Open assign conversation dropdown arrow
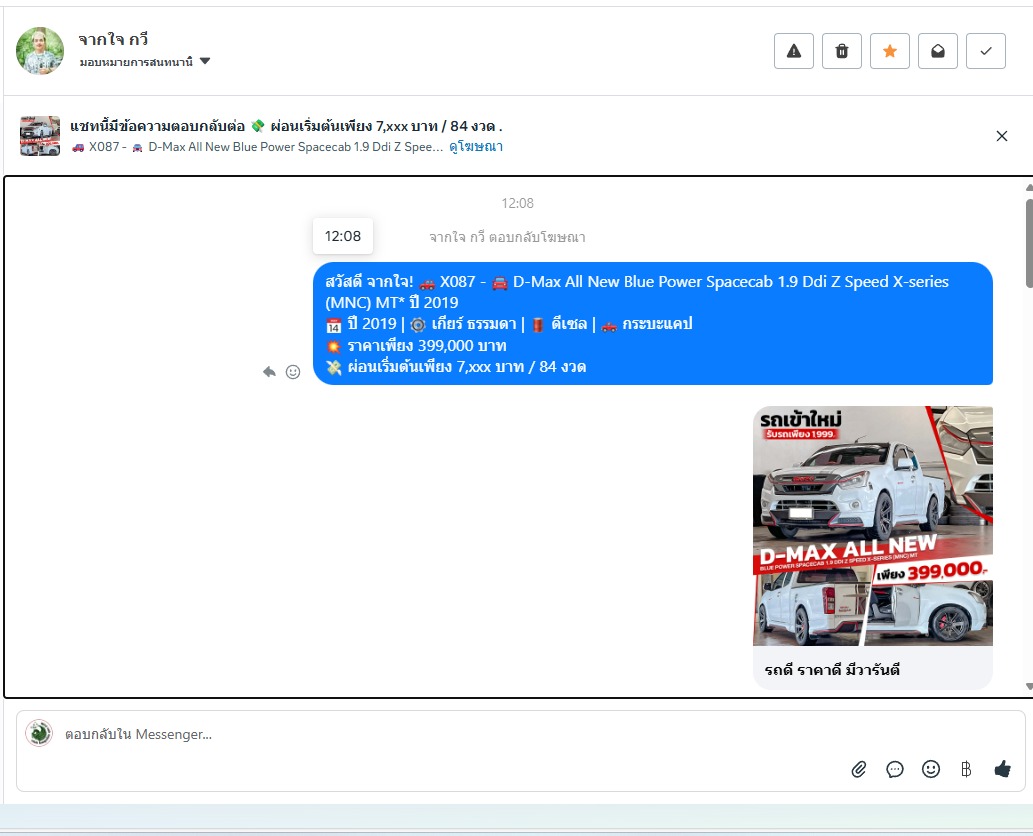The image size is (1033, 836). (x=205, y=61)
